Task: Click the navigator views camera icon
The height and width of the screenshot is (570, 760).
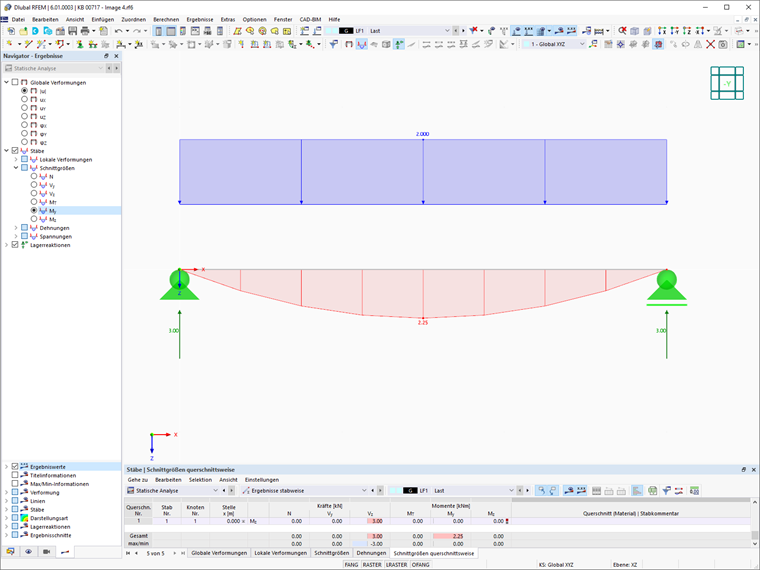Action: click(x=47, y=552)
